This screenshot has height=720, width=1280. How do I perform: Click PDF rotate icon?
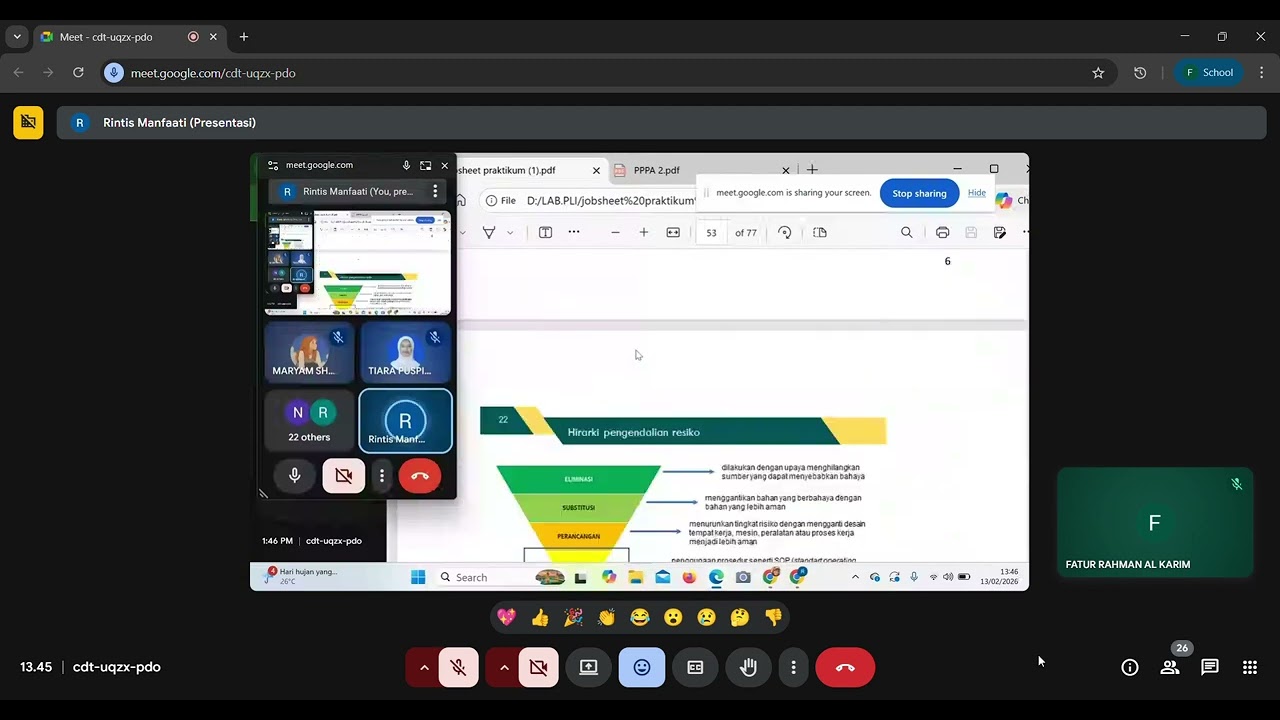[x=785, y=232]
